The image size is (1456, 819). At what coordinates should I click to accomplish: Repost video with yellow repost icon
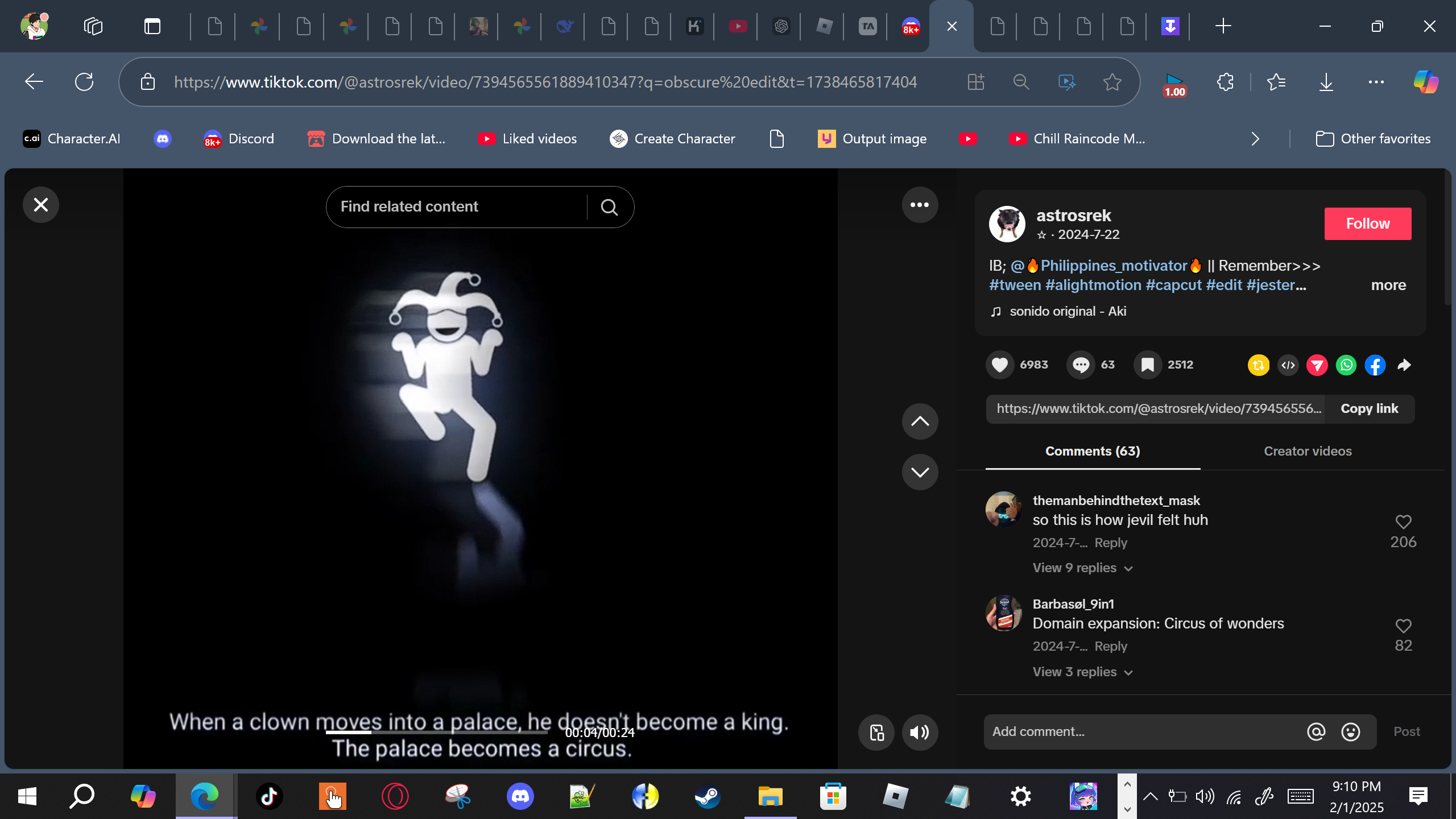pyautogui.click(x=1259, y=365)
